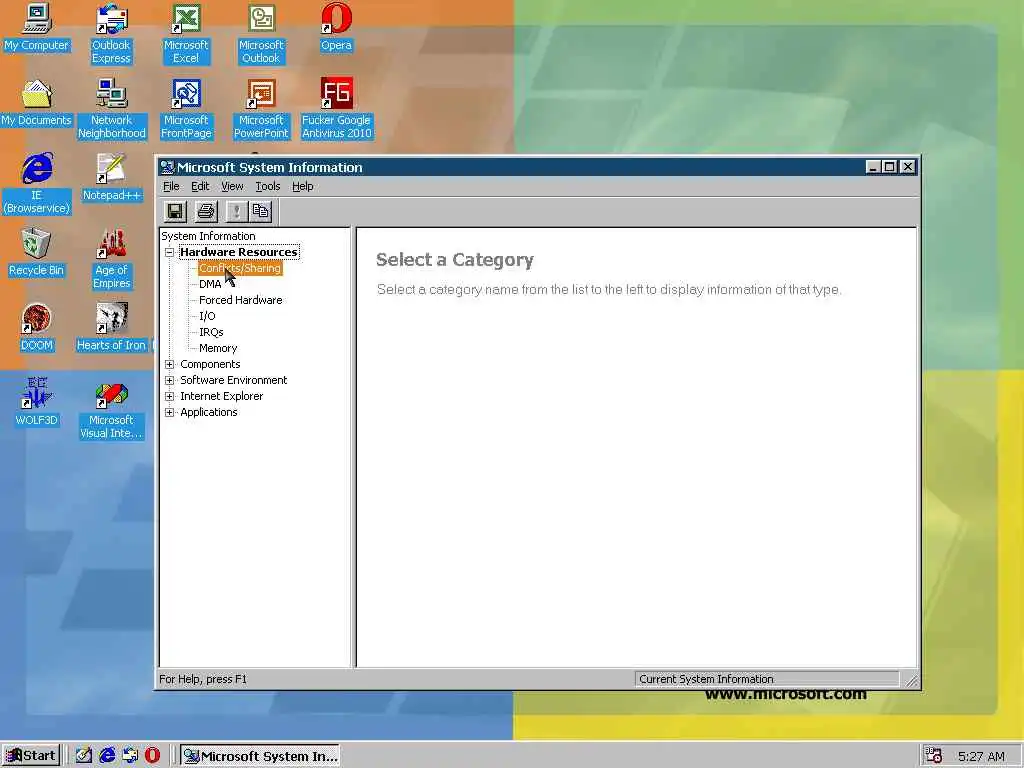The height and width of the screenshot is (768, 1024).
Task: Click the Current System Information status panel
Action: [767, 679]
